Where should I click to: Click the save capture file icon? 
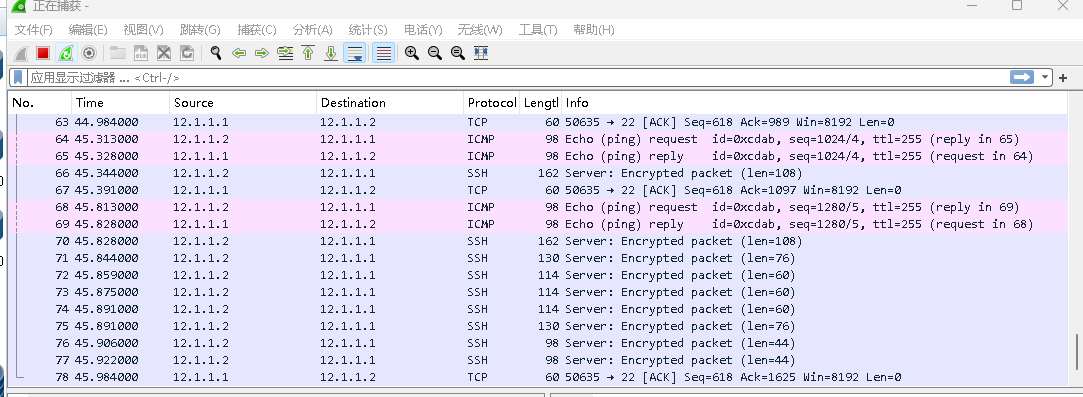pos(141,53)
